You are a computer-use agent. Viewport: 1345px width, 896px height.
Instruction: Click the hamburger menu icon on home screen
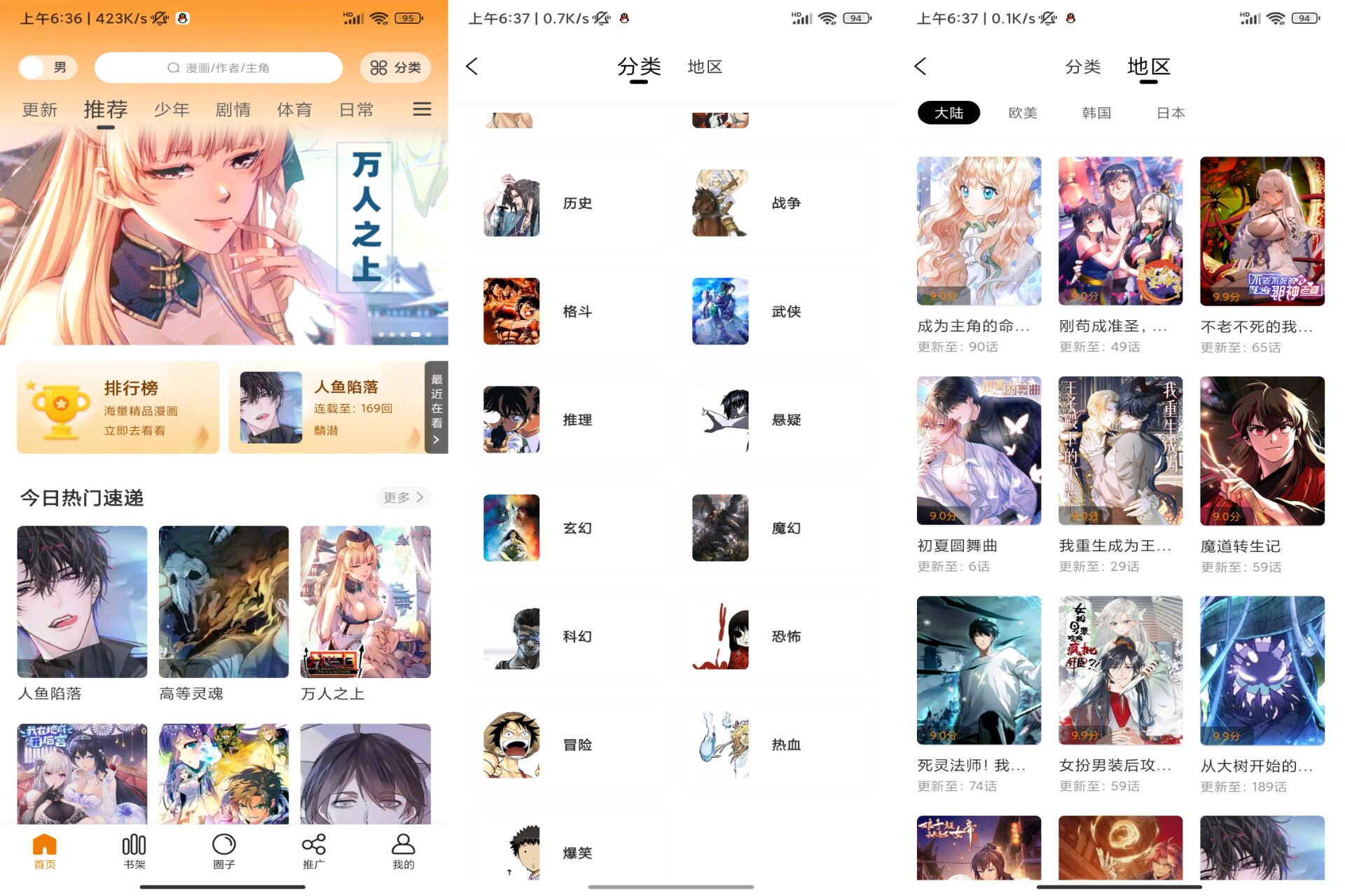pos(424,109)
